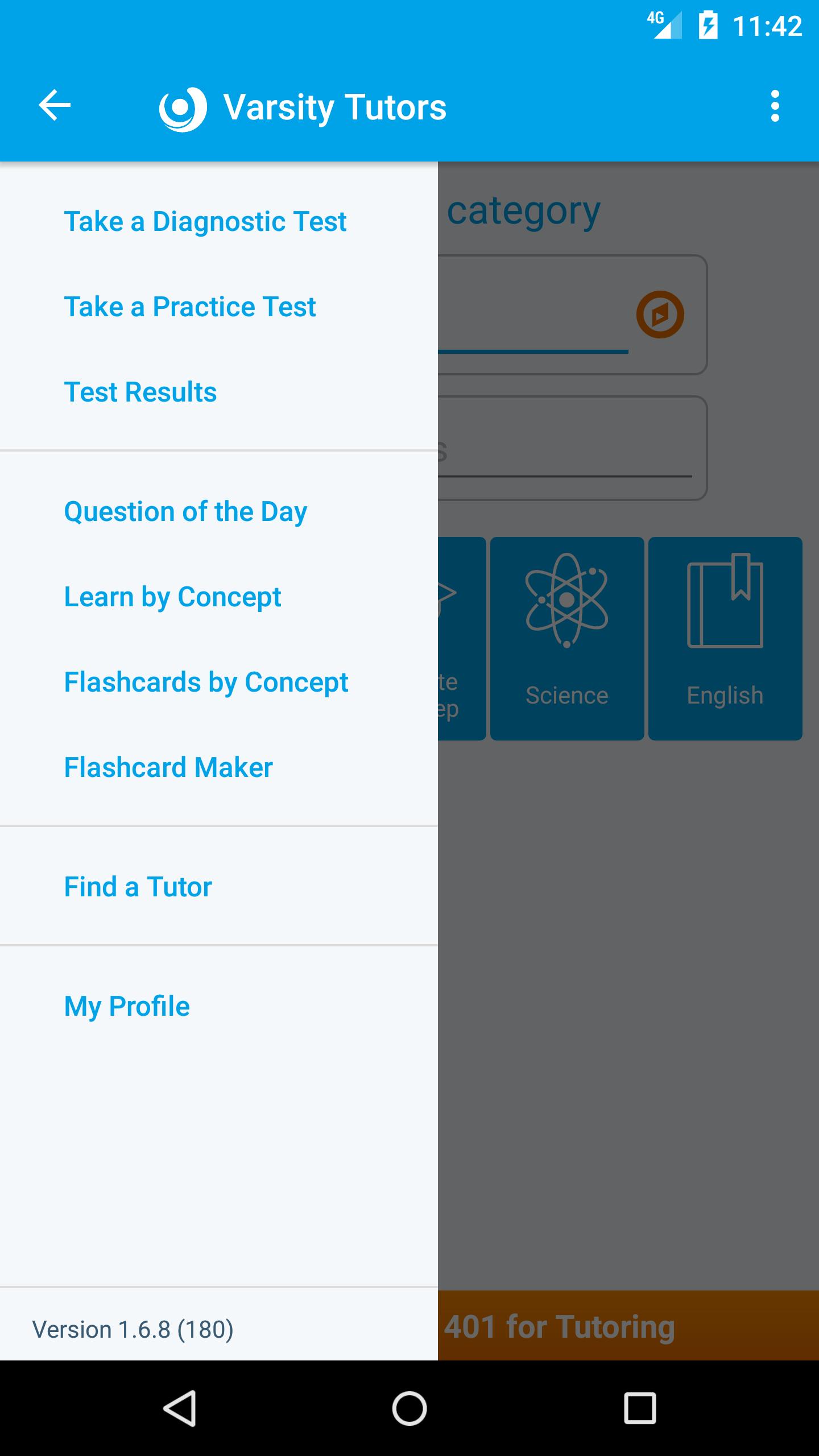The image size is (819, 1456).
Task: Tap the dimmed search input field
Action: click(x=569, y=449)
